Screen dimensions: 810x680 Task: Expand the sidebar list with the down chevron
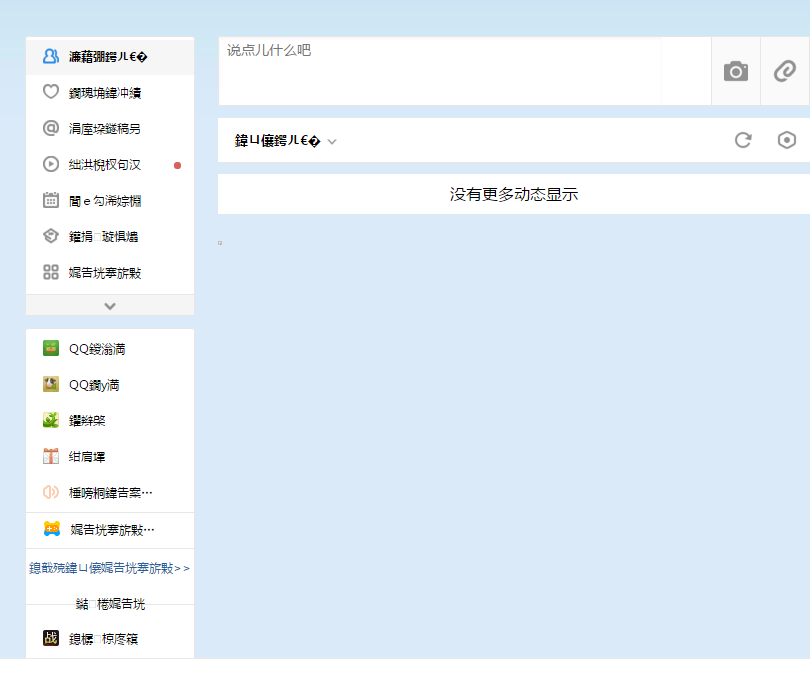point(110,305)
